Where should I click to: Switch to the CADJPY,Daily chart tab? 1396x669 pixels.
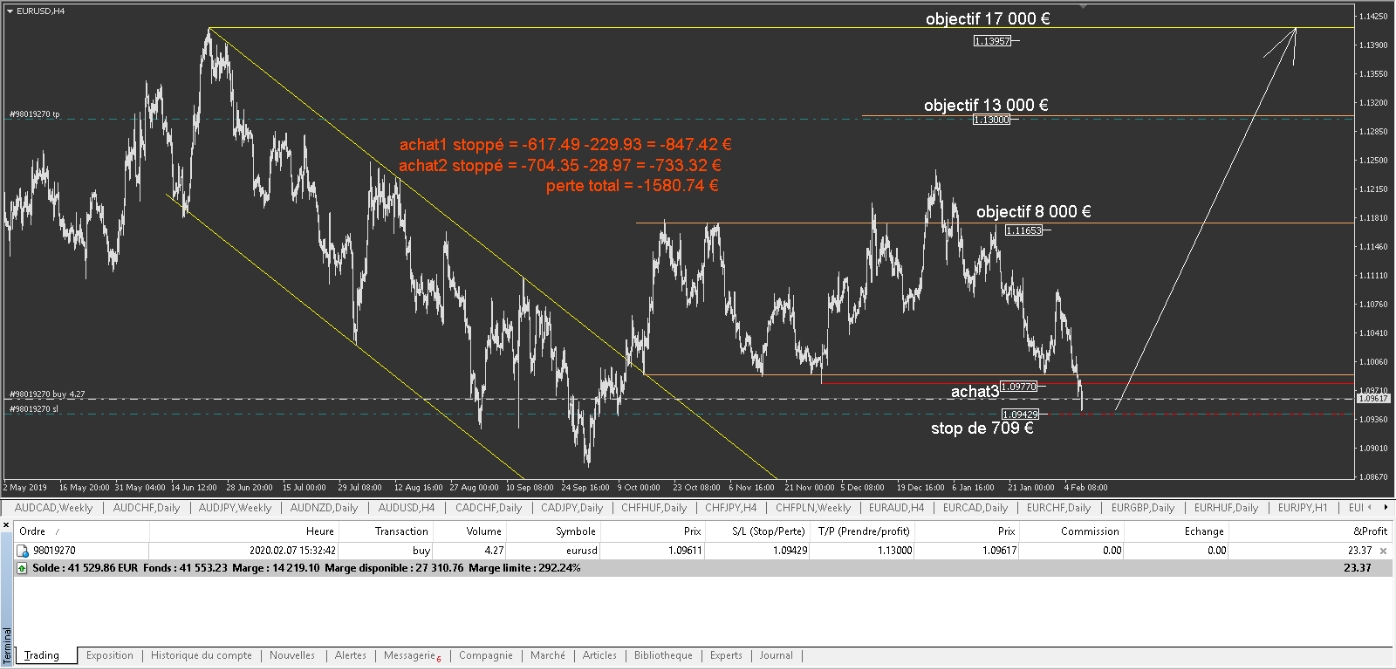[x=572, y=508]
